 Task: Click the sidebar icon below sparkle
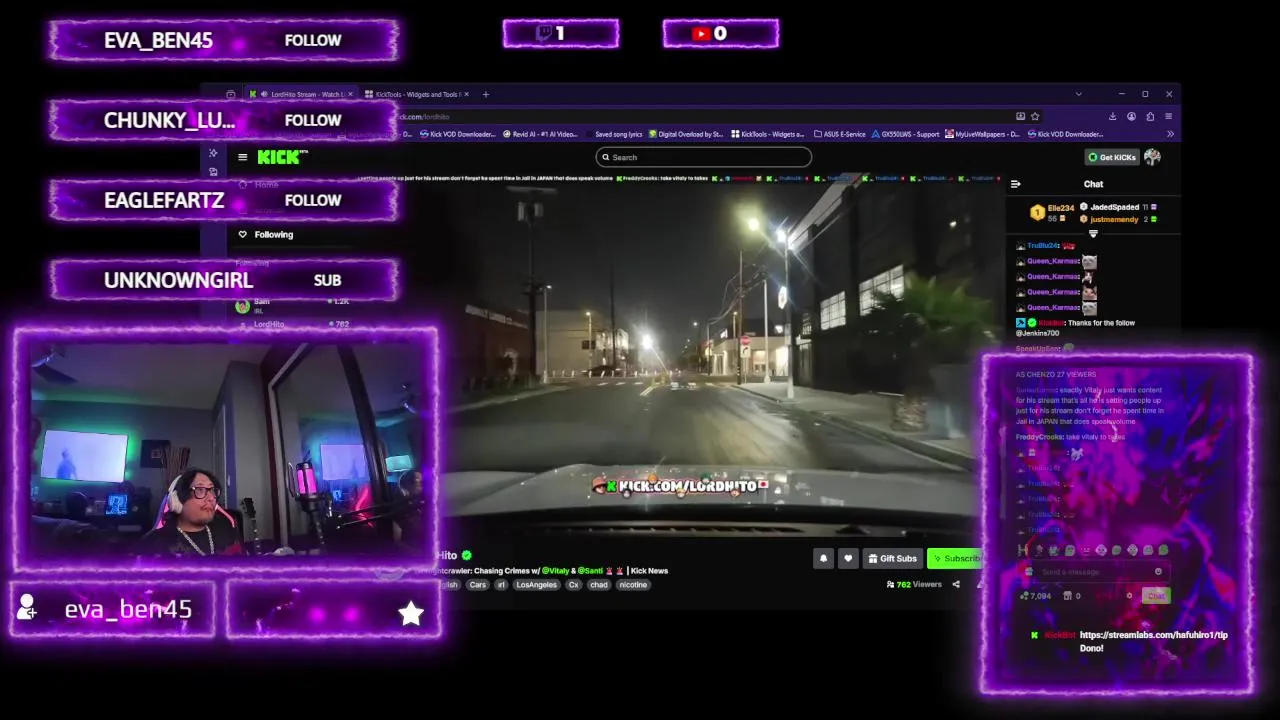click(x=213, y=172)
